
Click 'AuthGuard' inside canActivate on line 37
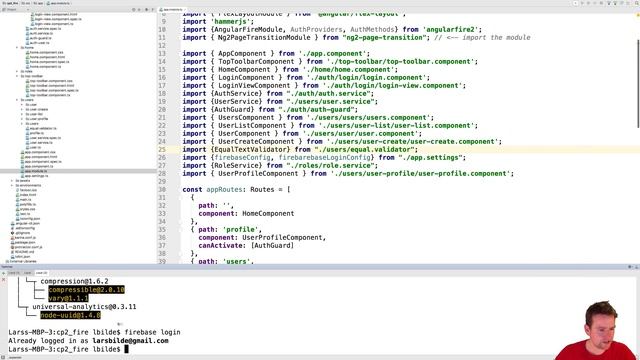272,245
